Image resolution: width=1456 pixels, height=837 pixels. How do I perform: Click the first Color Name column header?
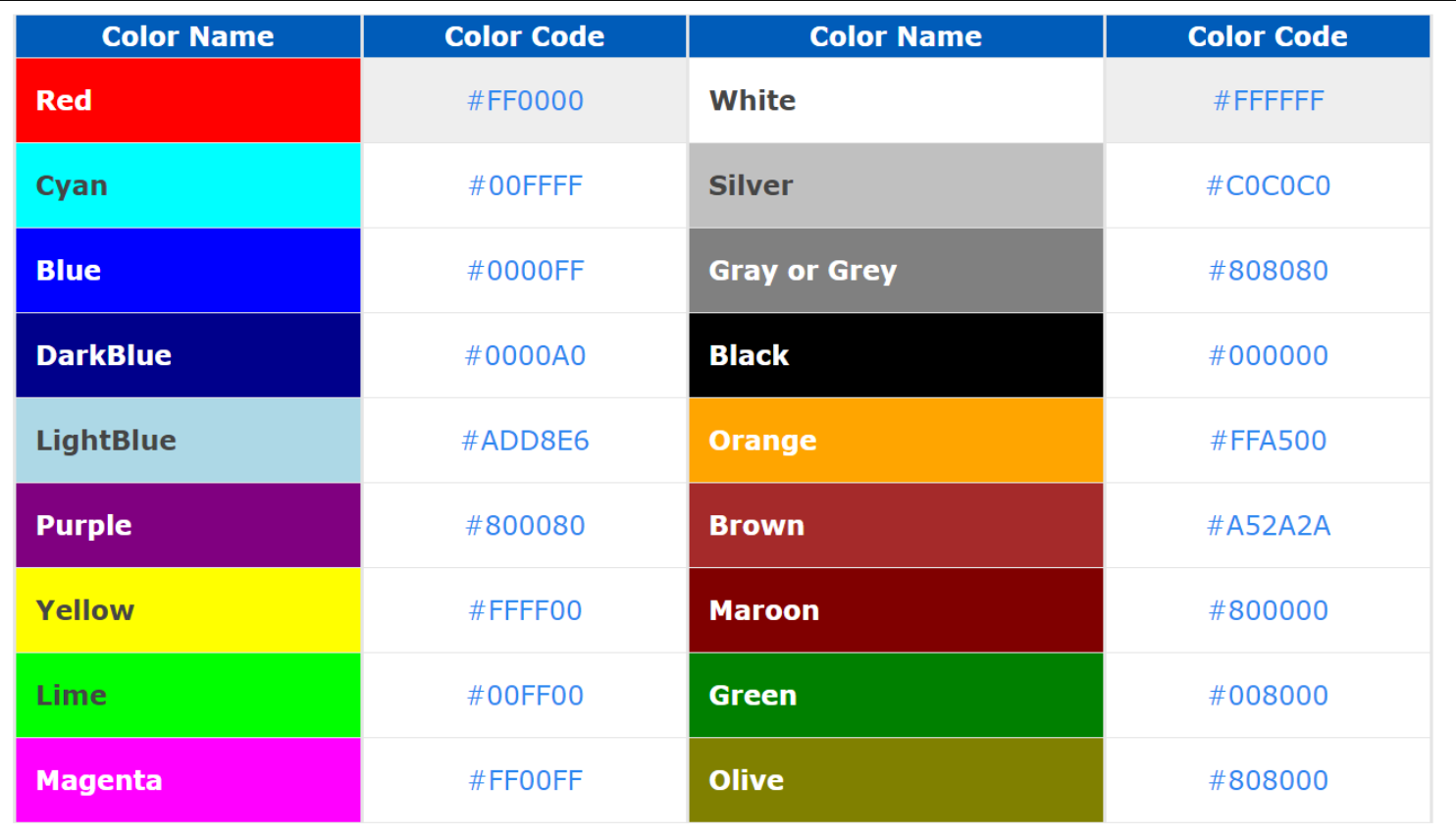pos(187,36)
